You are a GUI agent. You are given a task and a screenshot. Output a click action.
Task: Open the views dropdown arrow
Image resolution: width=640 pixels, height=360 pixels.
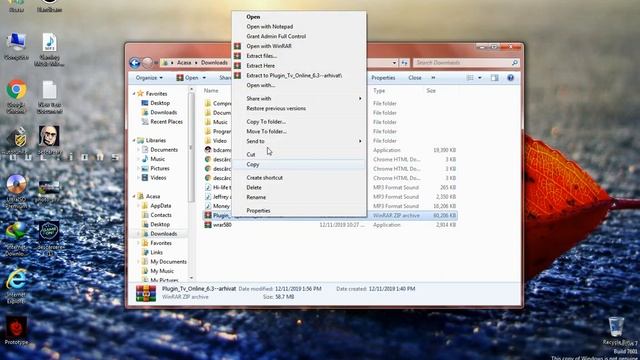coord(480,78)
